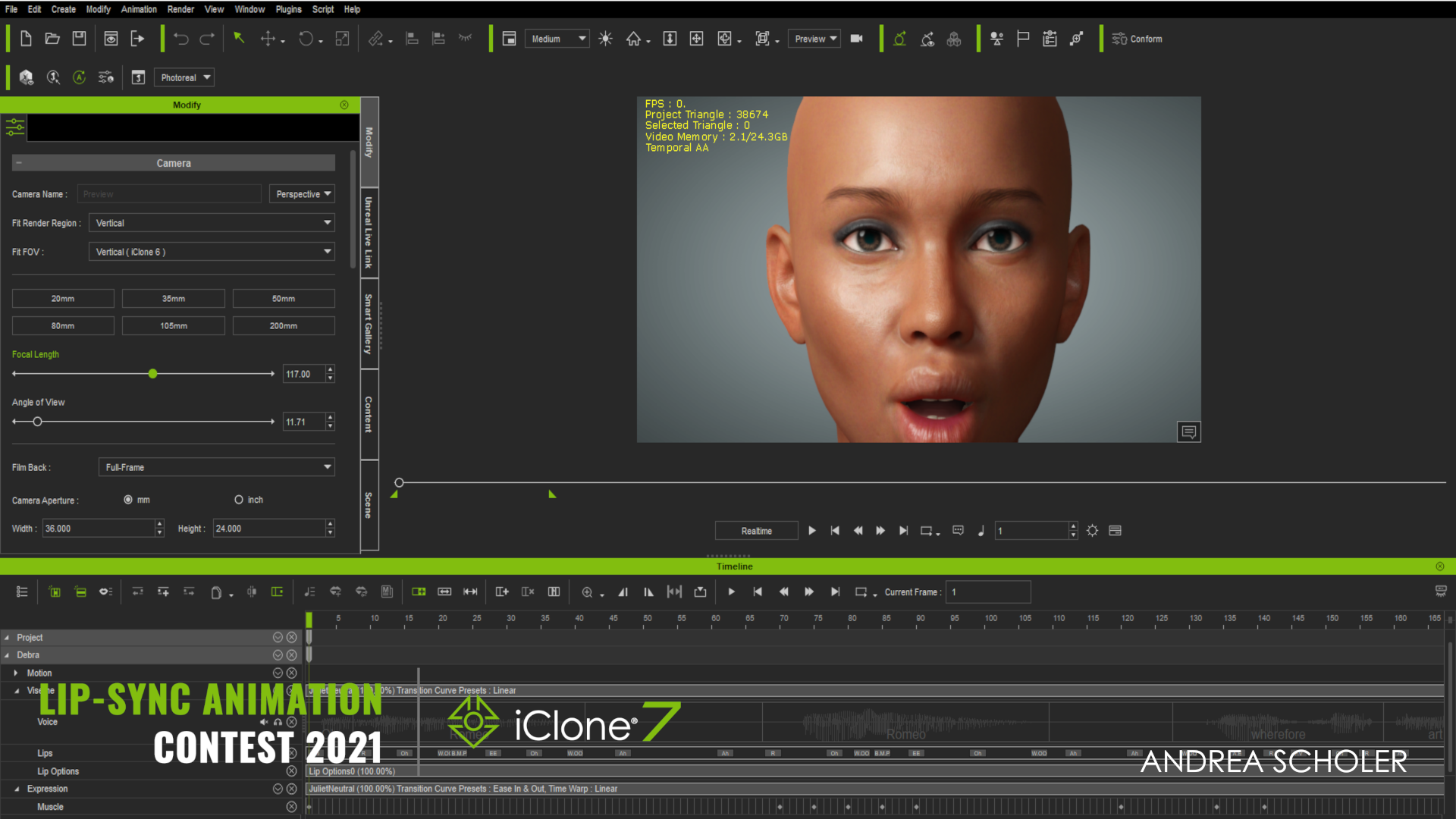Image resolution: width=1456 pixels, height=819 pixels.
Task: Open the Preview mode dropdown
Action: point(814,39)
